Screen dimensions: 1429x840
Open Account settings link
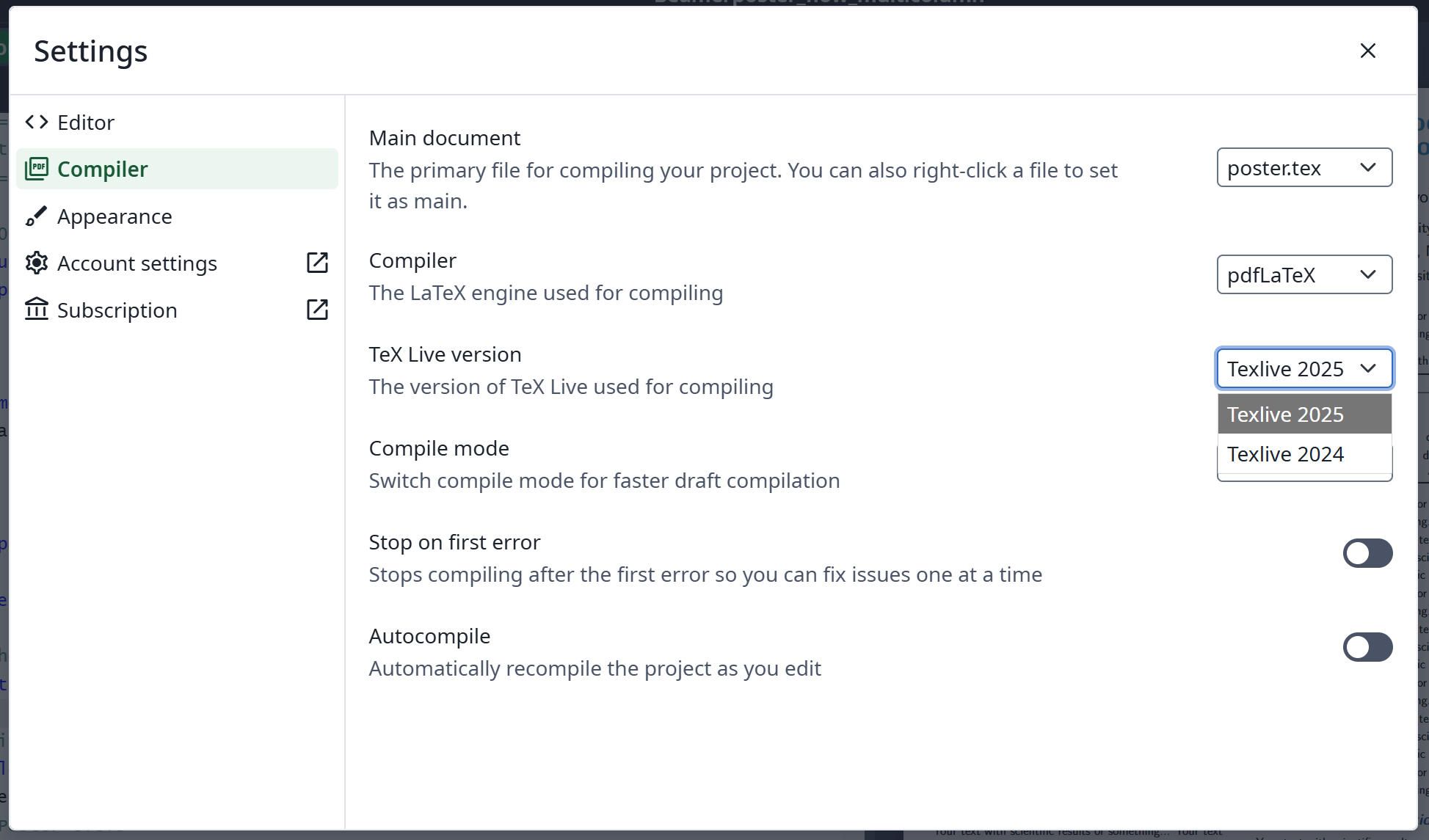(x=137, y=263)
